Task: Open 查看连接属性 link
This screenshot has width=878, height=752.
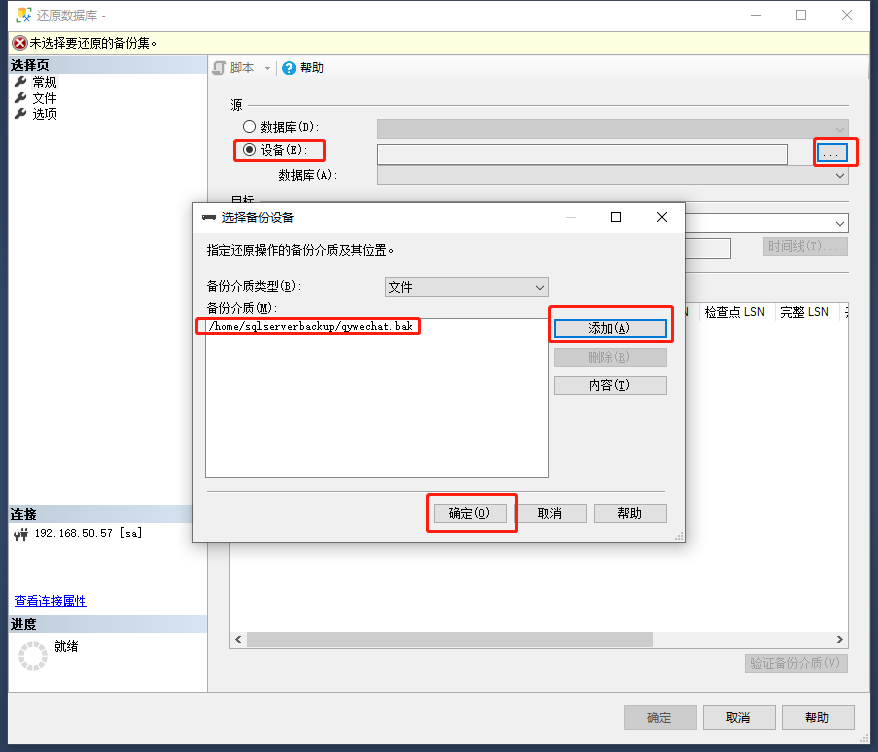Action: pyautogui.click(x=50, y=601)
